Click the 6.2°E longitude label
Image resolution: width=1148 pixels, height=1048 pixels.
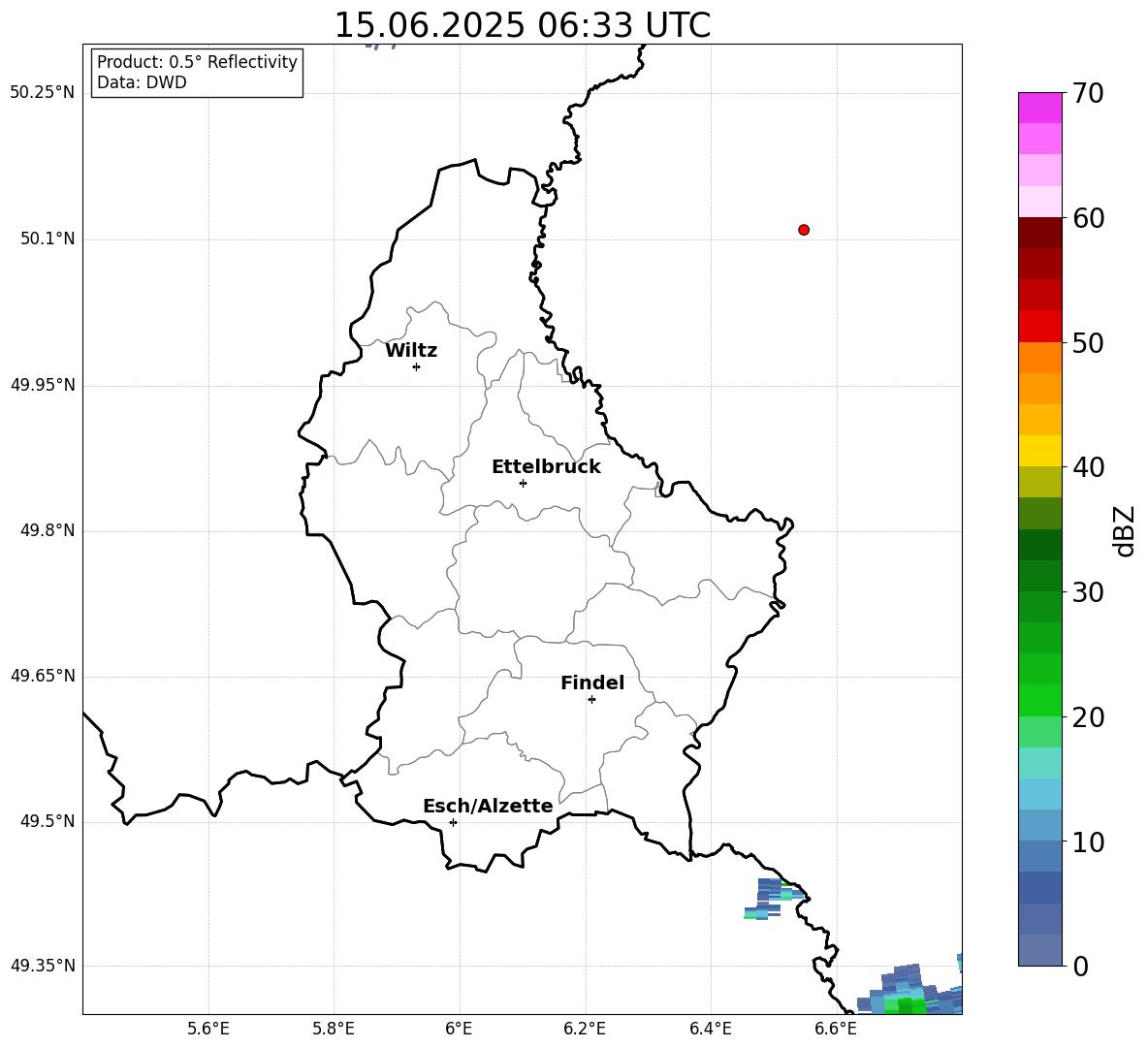coord(585,1029)
